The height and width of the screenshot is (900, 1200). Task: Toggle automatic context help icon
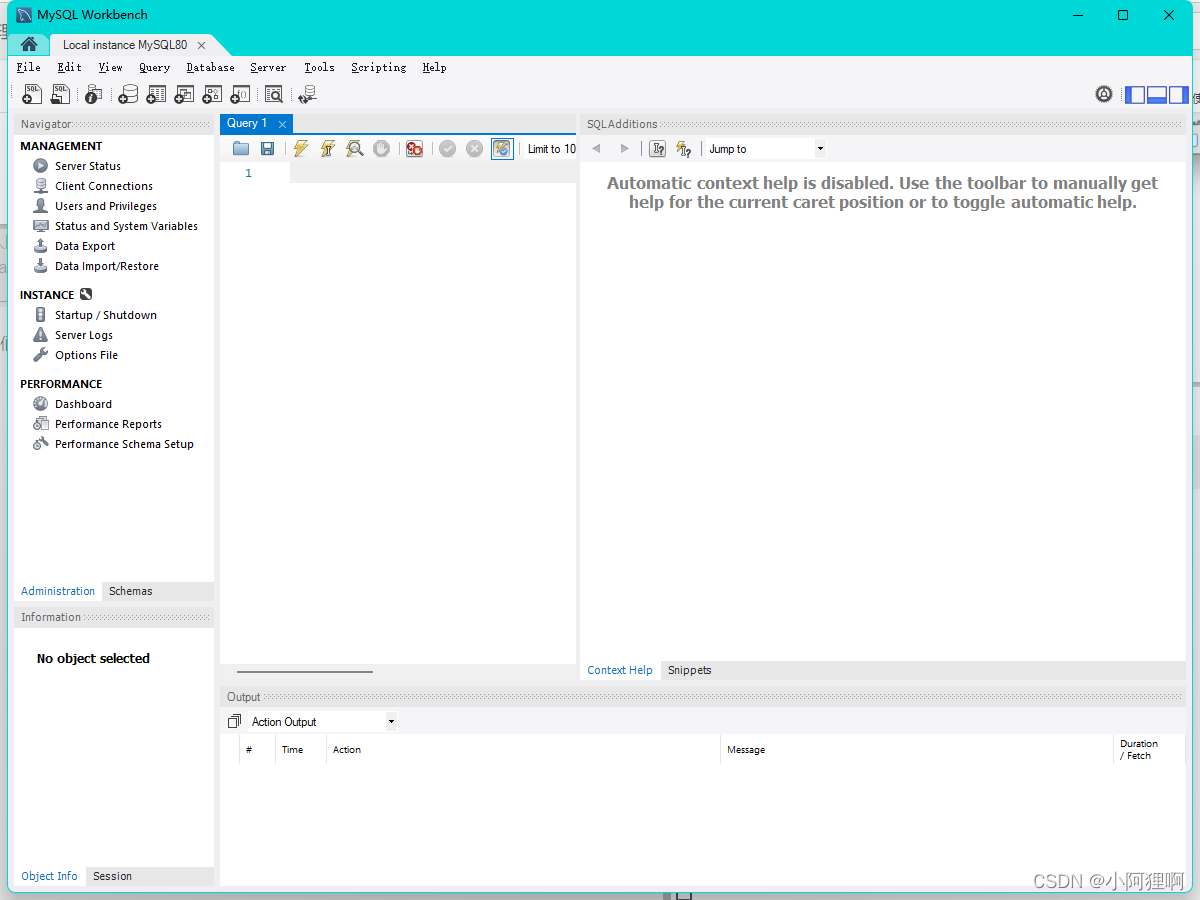[684, 149]
